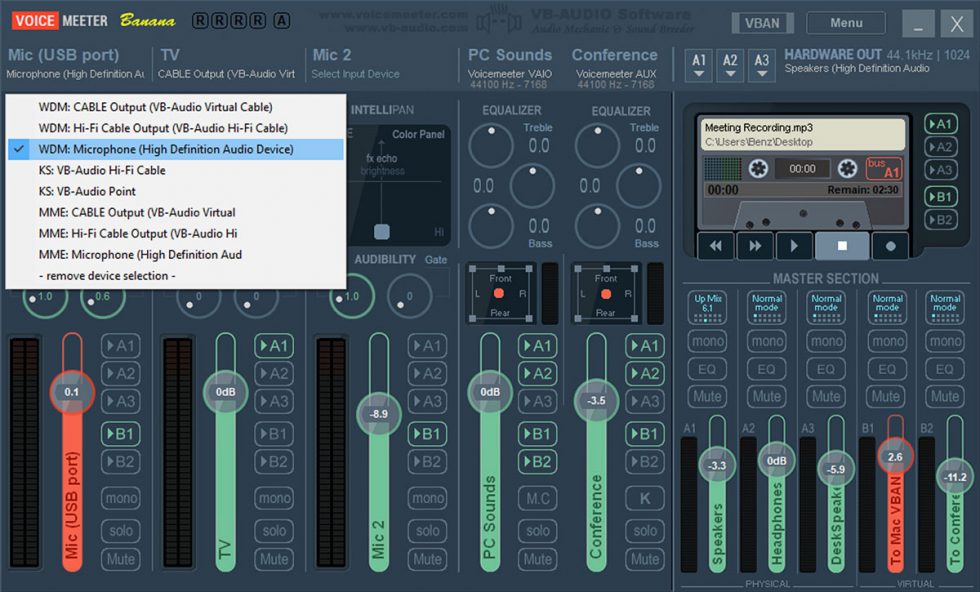This screenshot has height=592, width=980.
Task: Click the rewind icon on the recorder
Action: (715, 245)
